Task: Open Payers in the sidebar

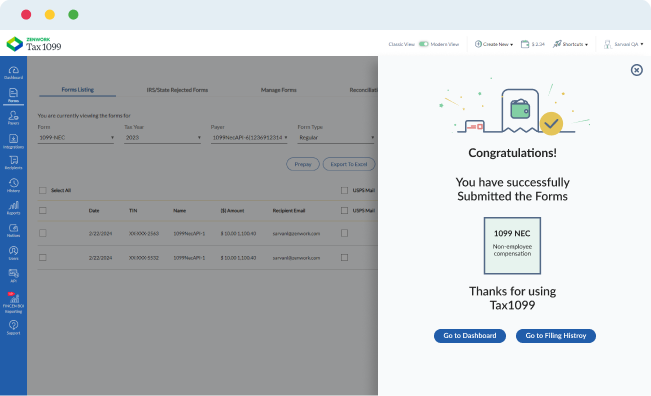Action: [x=13, y=118]
